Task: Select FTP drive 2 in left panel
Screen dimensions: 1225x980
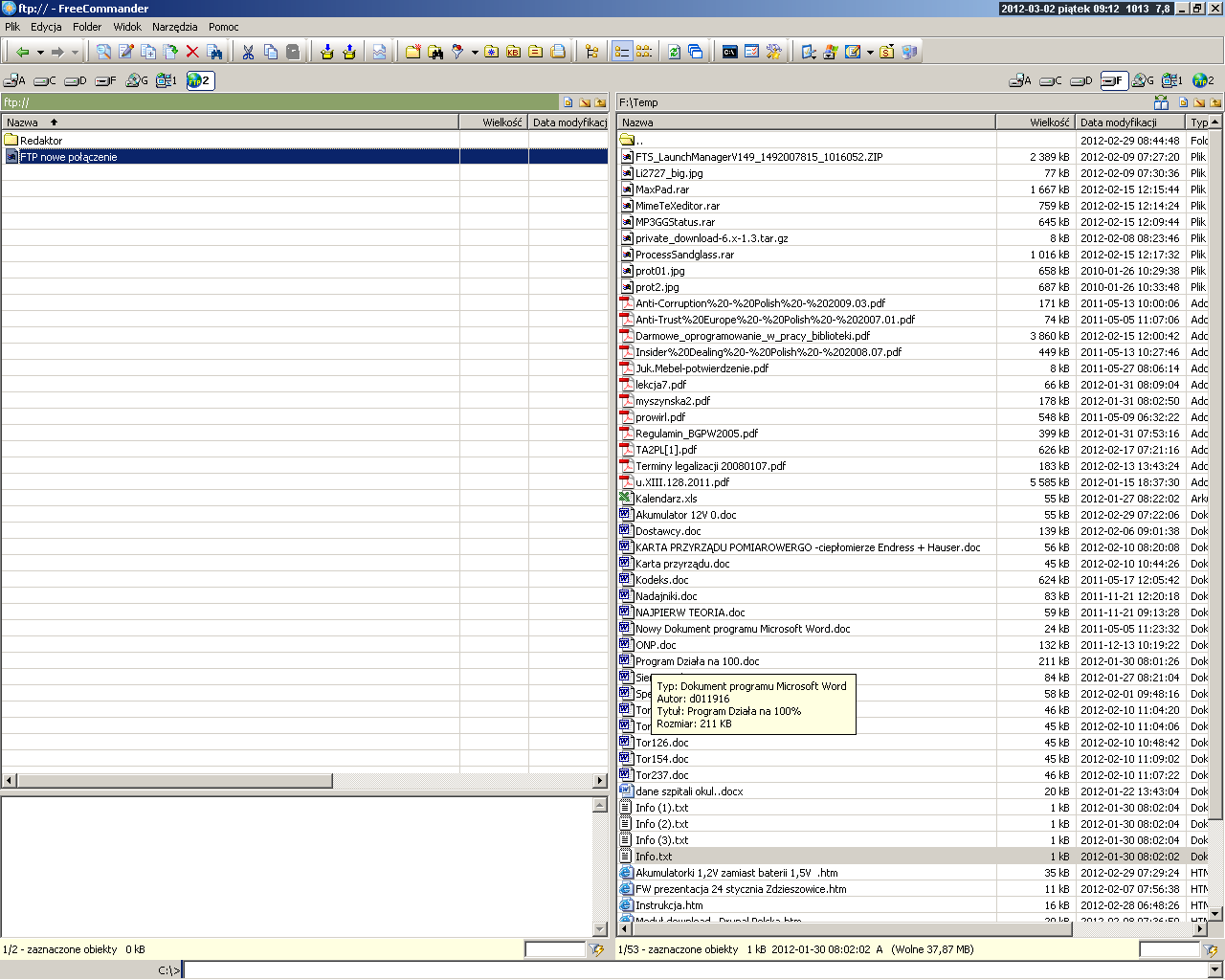Action: click(x=200, y=80)
